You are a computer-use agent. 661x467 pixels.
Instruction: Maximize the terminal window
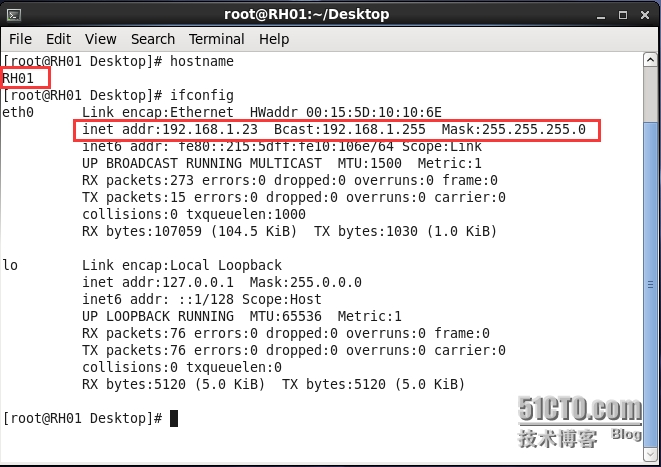(x=623, y=15)
